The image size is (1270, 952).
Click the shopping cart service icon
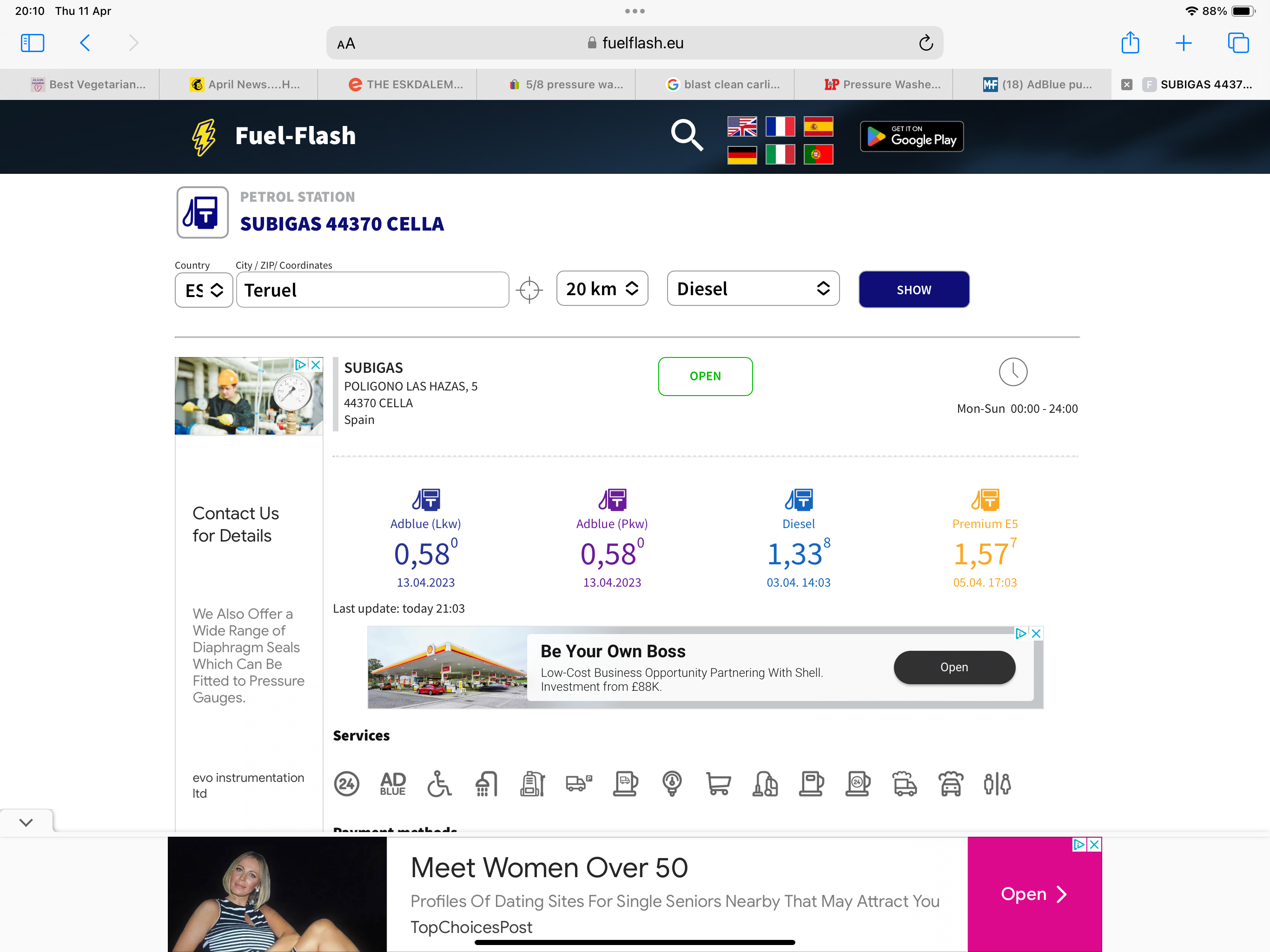[718, 784]
